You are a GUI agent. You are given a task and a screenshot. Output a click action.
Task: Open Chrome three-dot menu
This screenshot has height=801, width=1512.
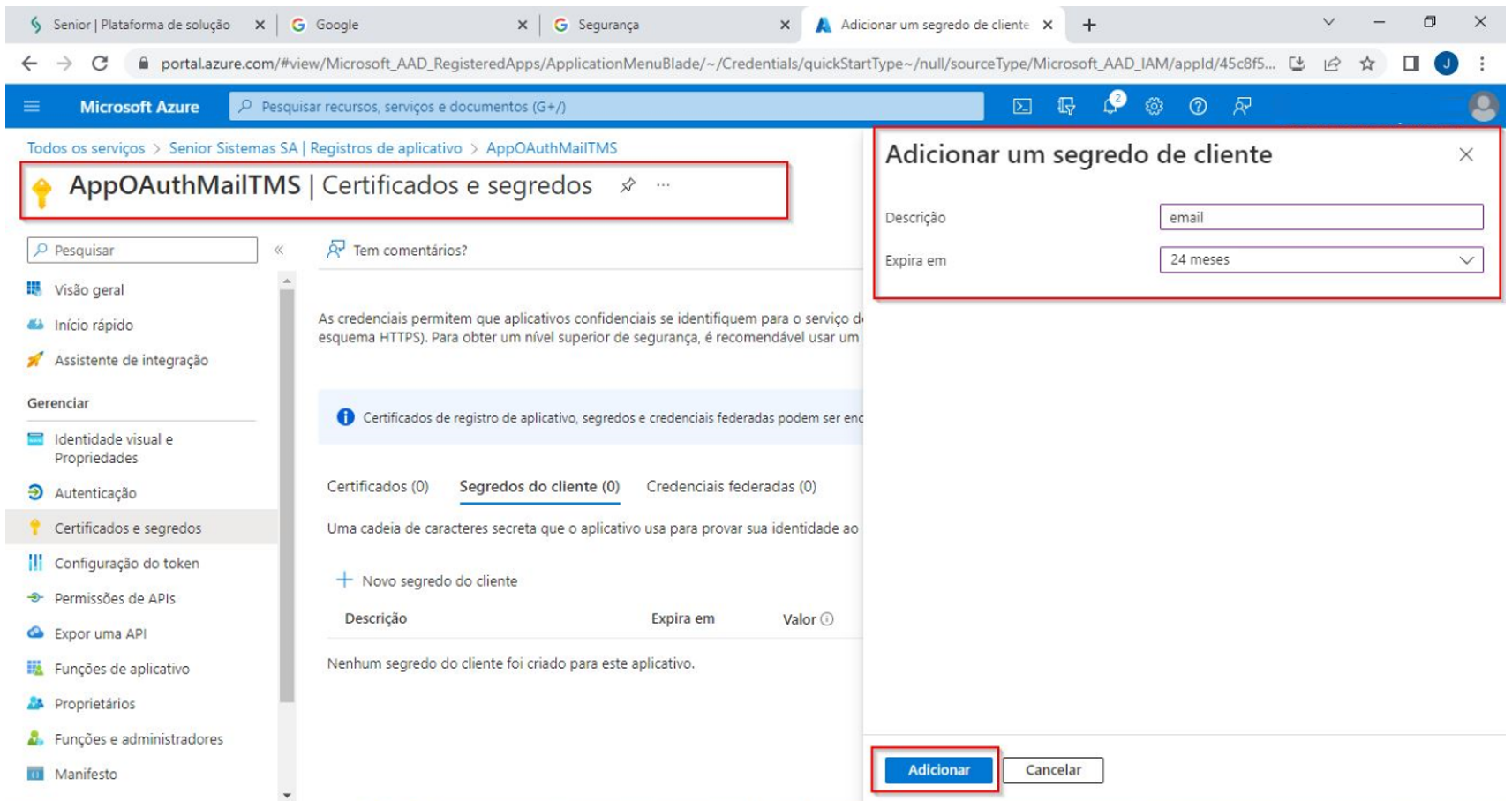(x=1482, y=64)
